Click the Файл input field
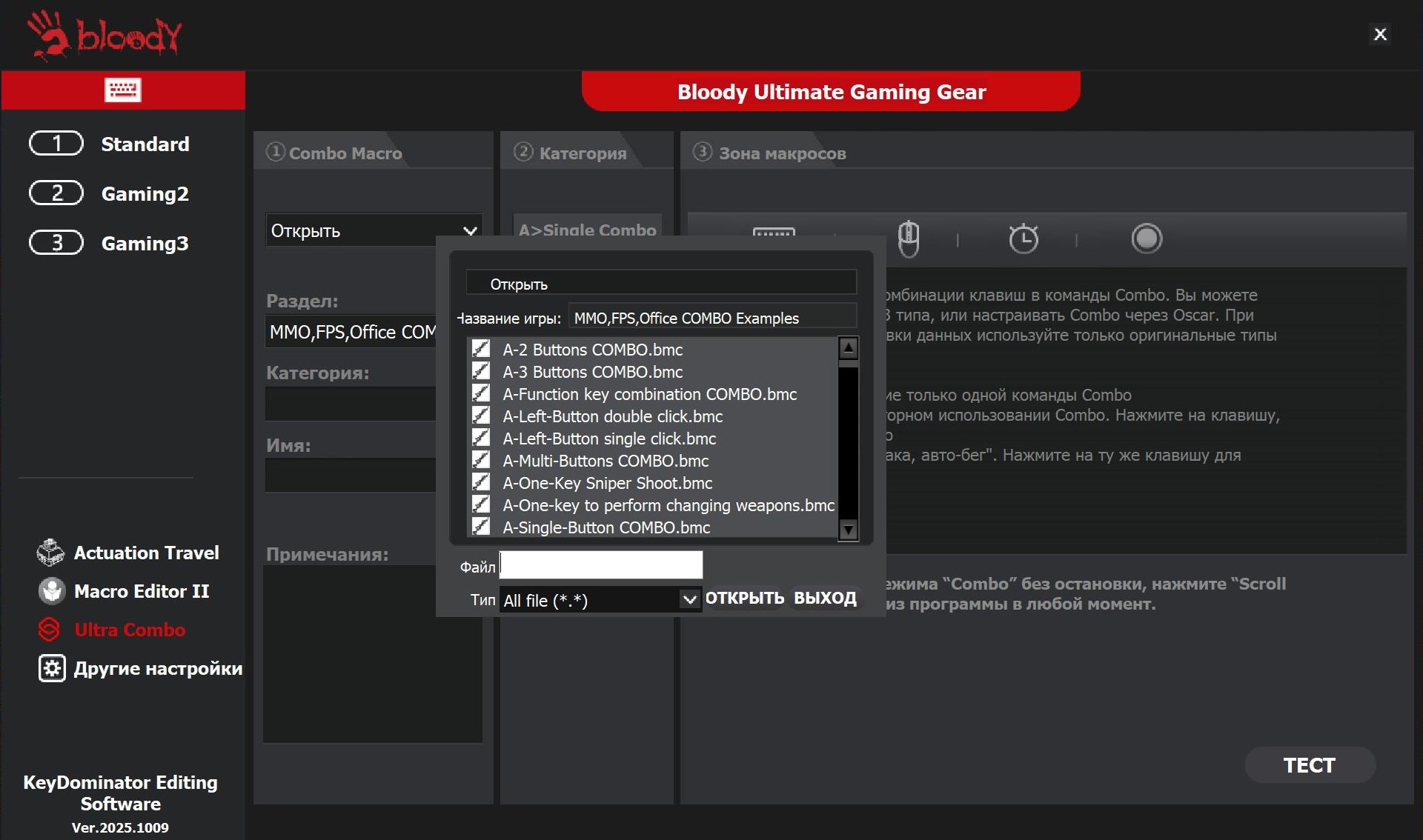 [x=601, y=565]
